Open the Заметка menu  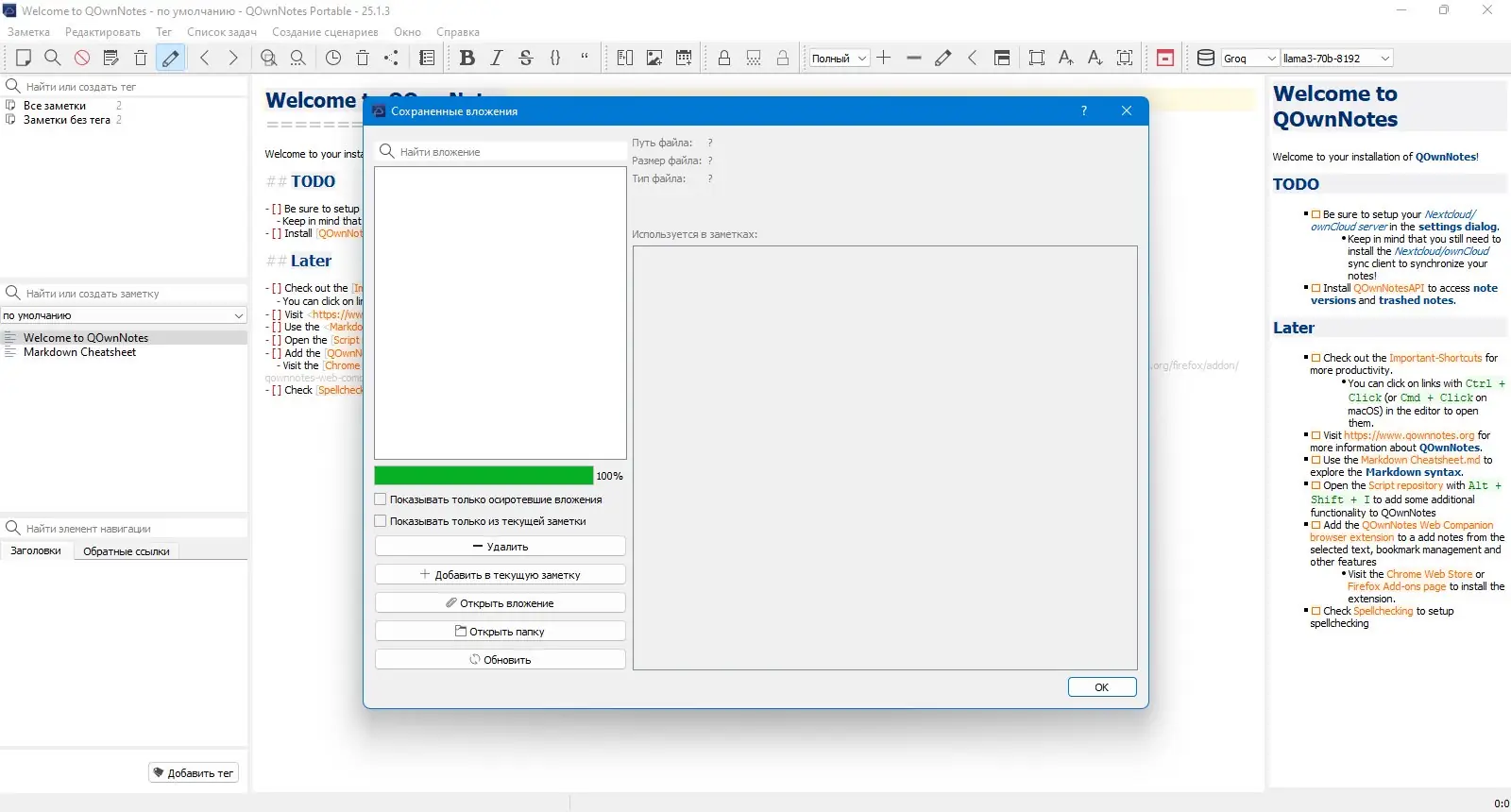point(28,32)
